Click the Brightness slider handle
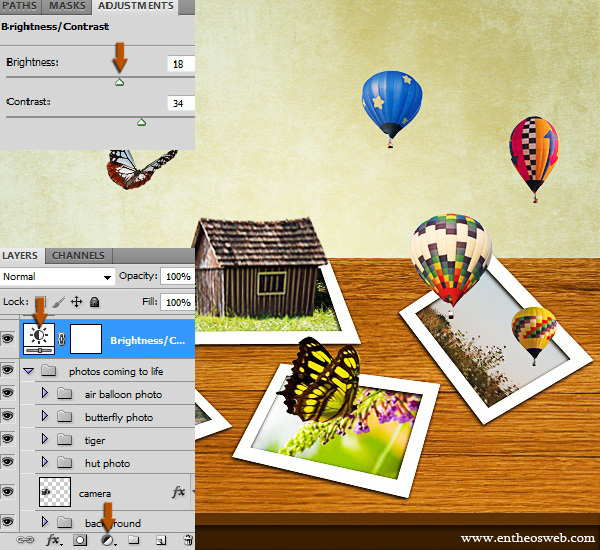 tap(119, 82)
